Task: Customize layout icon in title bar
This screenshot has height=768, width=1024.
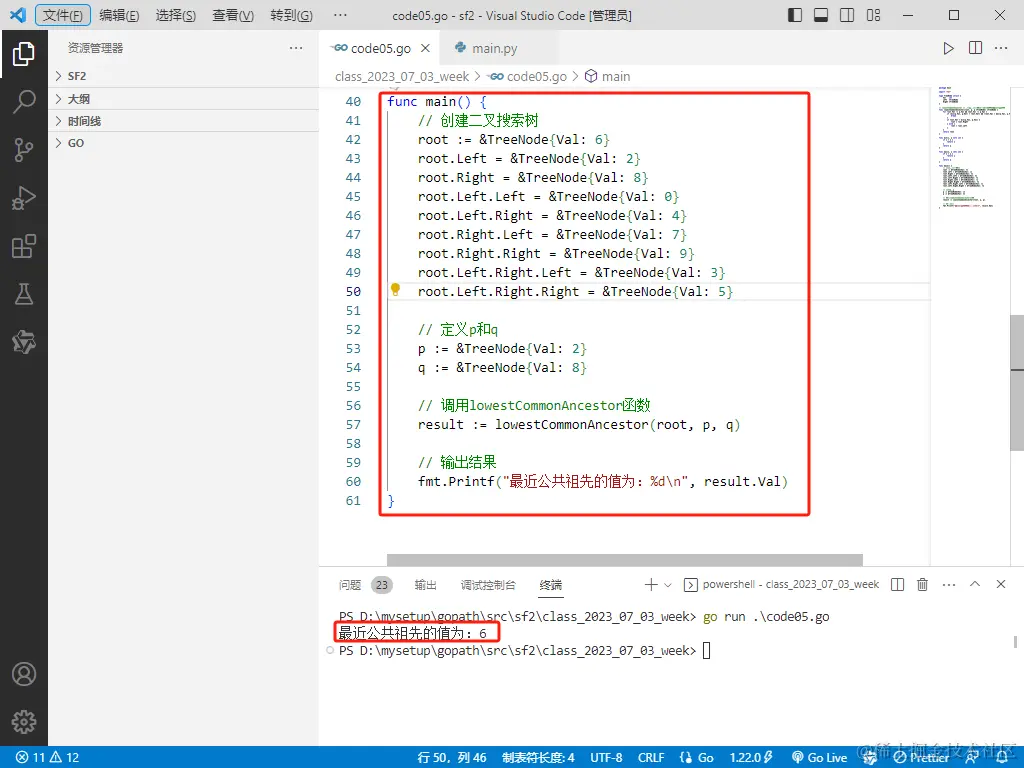Action: 873,15
